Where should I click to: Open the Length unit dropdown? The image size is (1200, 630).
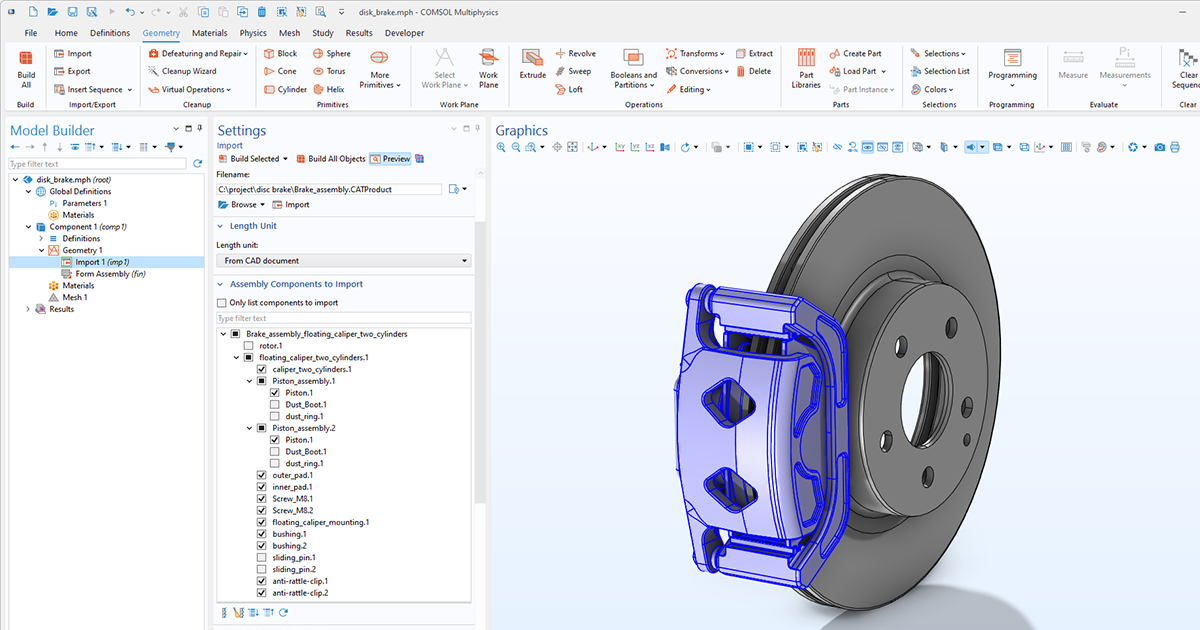[343, 260]
